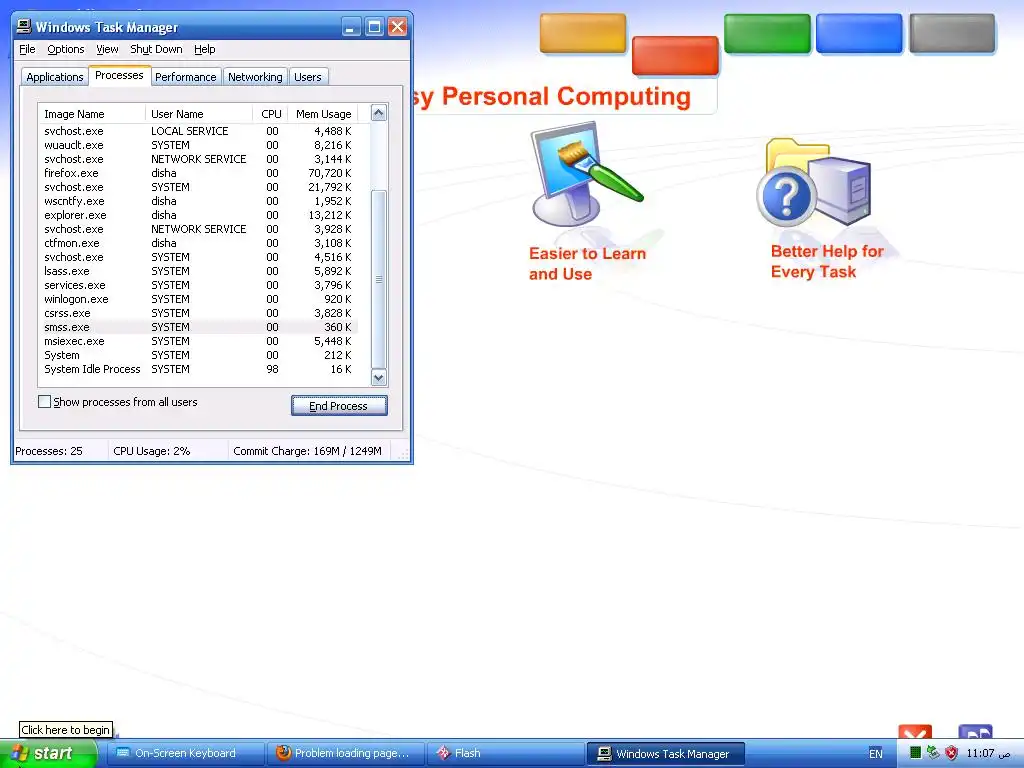The image size is (1024, 768).
Task: Select the lsass.exe process row
Action: (x=198, y=271)
